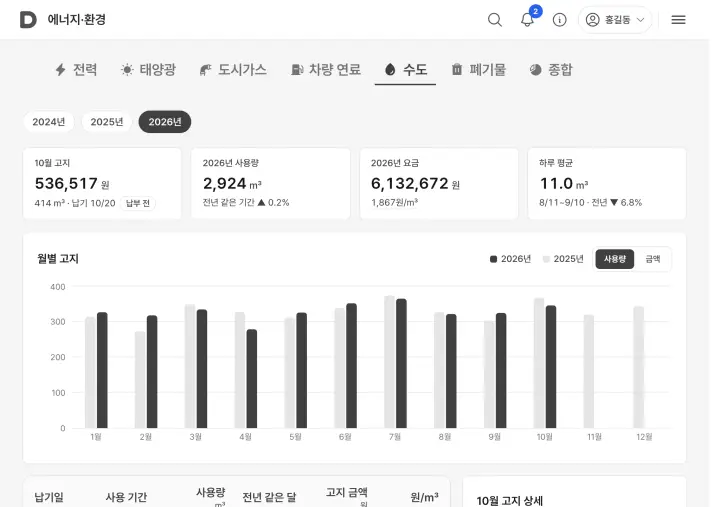Click the D logo in the header
The width and height of the screenshot is (720, 507).
pyautogui.click(x=28, y=20)
